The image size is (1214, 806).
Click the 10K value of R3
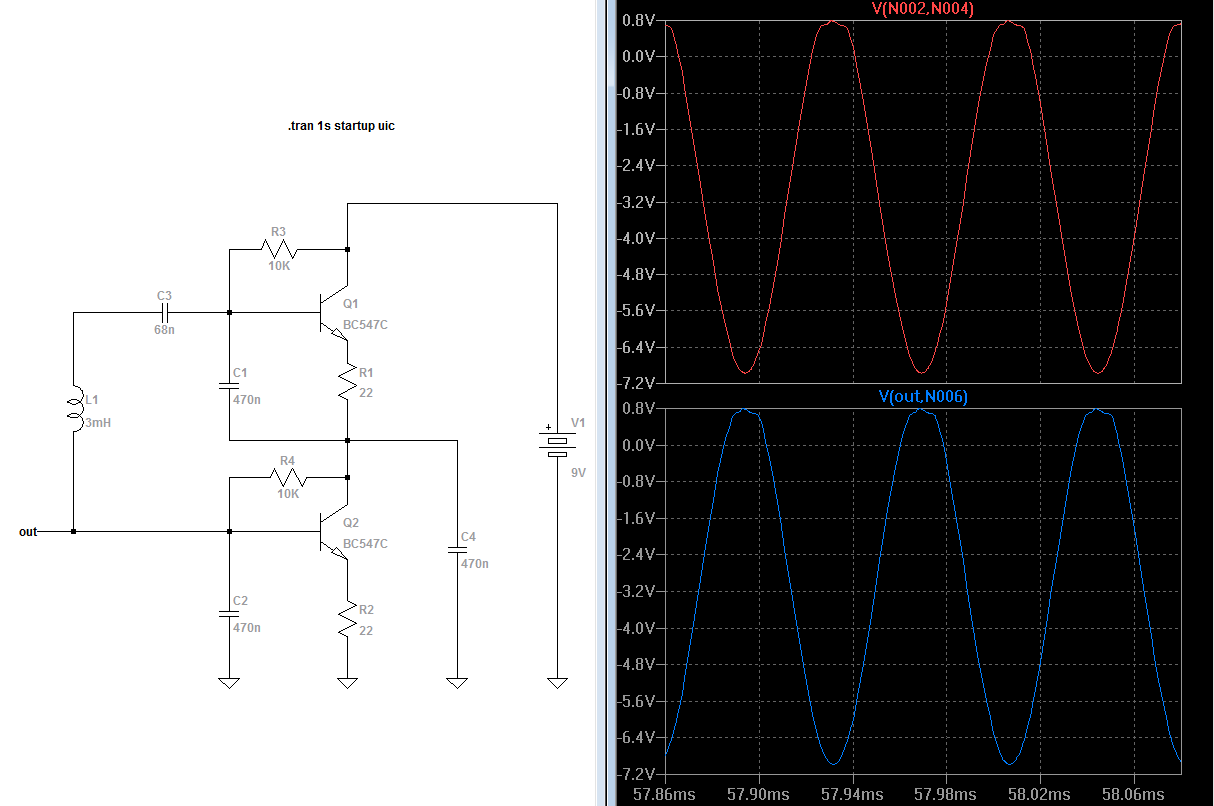pyautogui.click(x=279, y=266)
